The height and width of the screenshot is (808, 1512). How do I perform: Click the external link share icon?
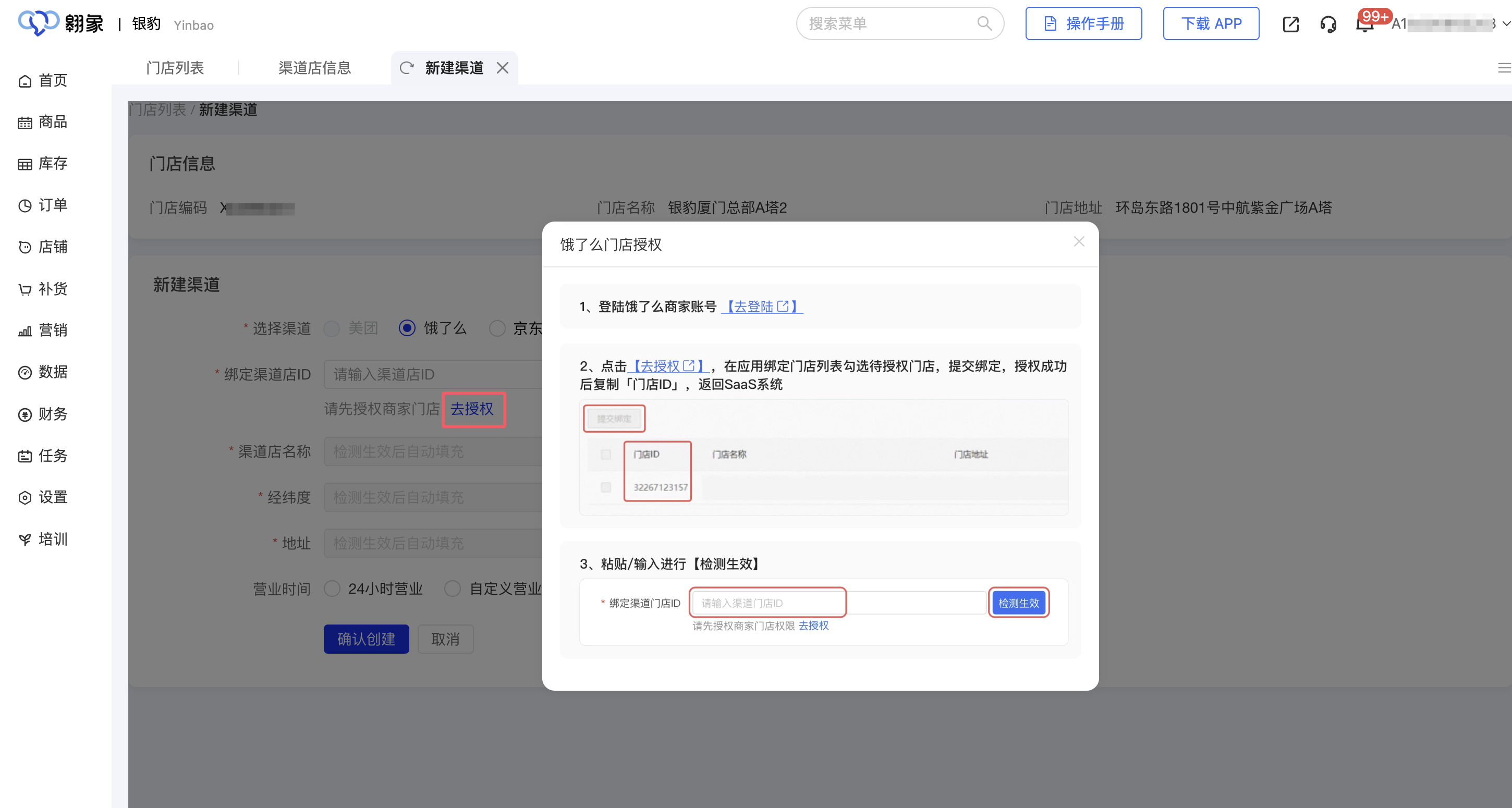coord(1291,24)
